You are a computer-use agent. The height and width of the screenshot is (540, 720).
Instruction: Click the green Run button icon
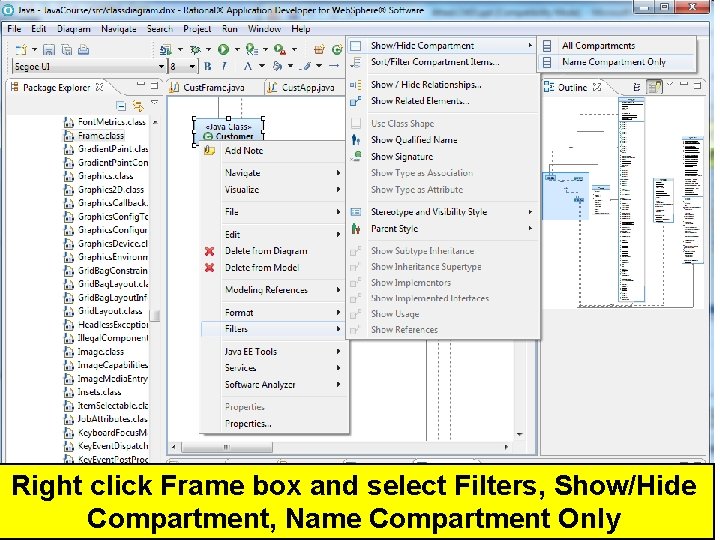[x=224, y=49]
